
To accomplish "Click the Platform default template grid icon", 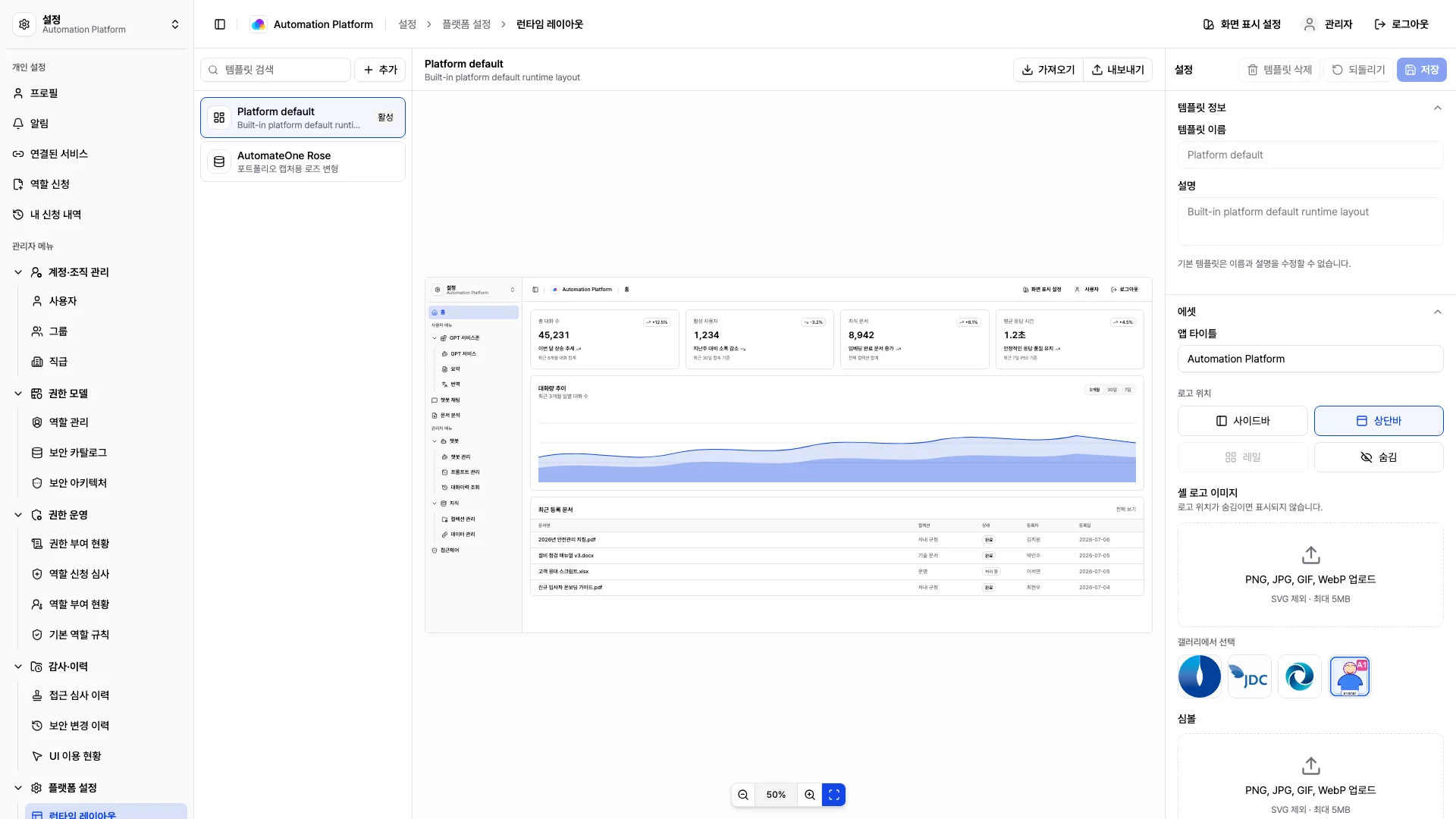I will [x=219, y=118].
